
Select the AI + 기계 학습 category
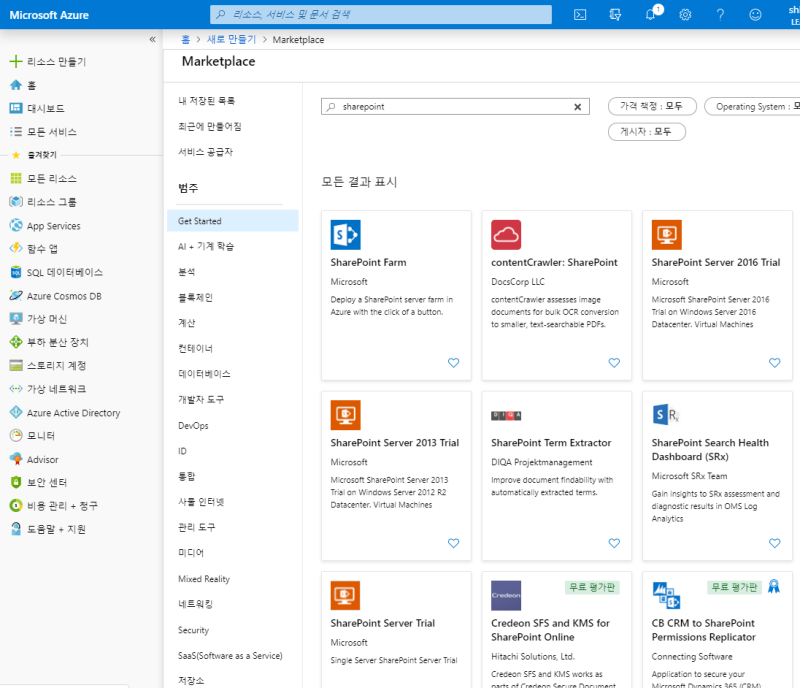[x=206, y=247]
